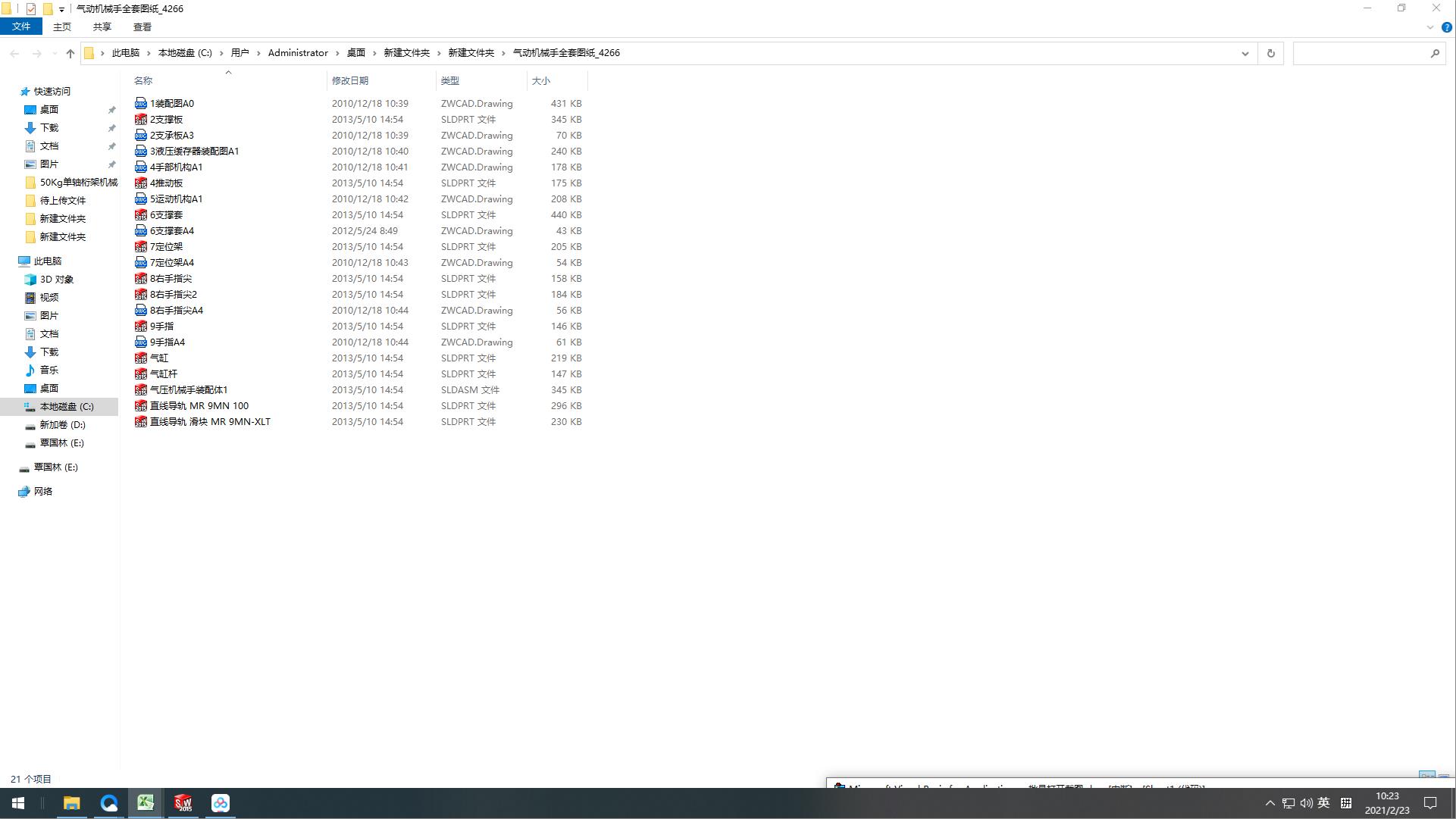This screenshot has width=1456, height=819.
Task: Open the 查看 ribbon tab
Action: click(x=142, y=27)
